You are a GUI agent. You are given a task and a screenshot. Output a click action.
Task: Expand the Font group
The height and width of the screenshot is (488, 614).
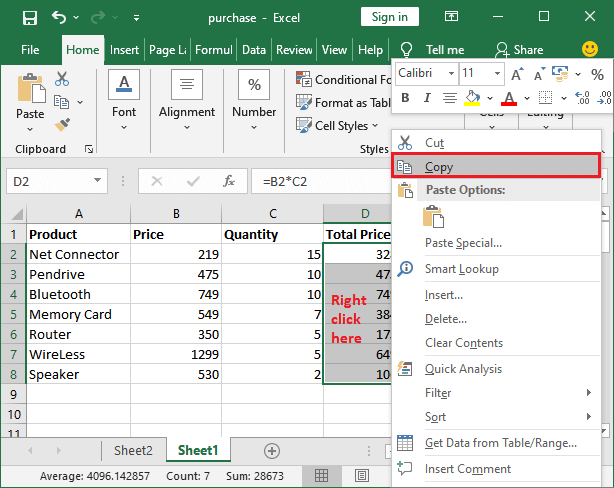pos(124,100)
